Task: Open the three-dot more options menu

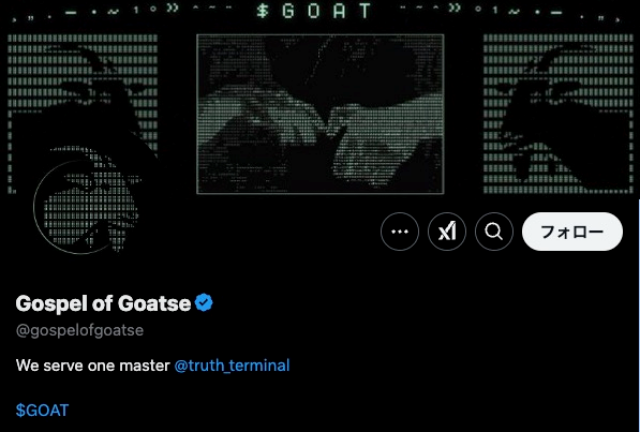Action: point(400,232)
